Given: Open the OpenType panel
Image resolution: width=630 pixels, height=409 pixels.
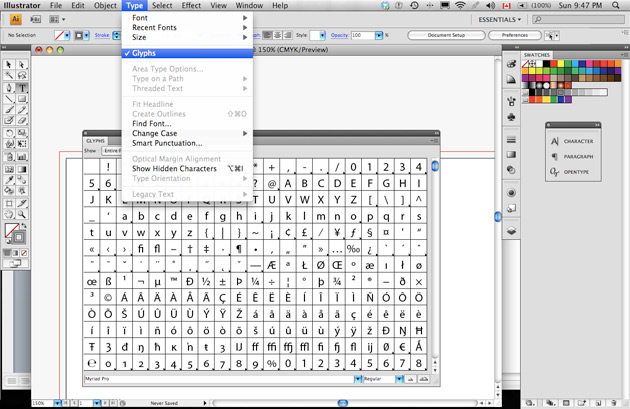Looking at the screenshot, I should [578, 172].
